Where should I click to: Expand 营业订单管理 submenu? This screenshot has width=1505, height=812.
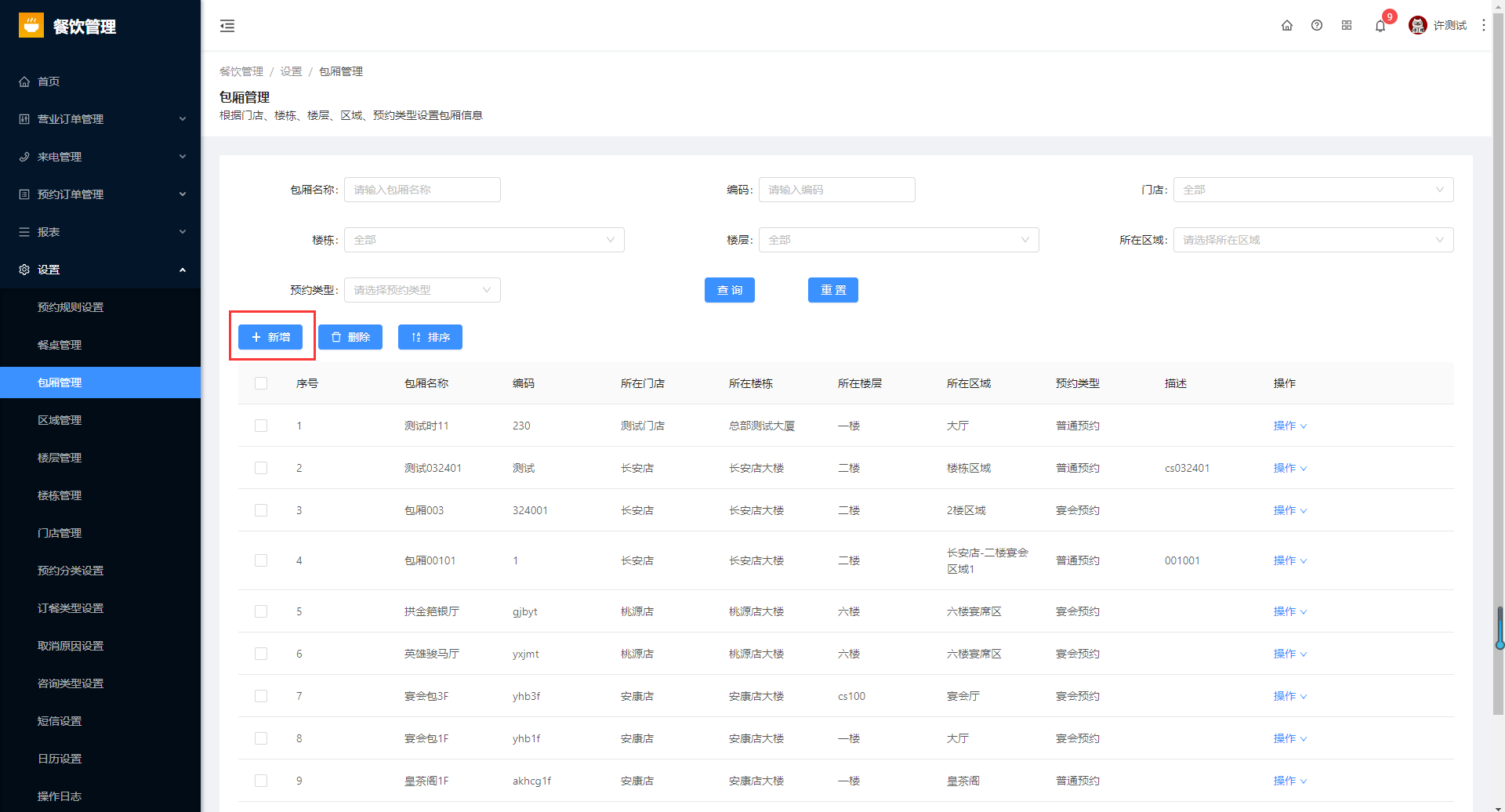(183, 119)
